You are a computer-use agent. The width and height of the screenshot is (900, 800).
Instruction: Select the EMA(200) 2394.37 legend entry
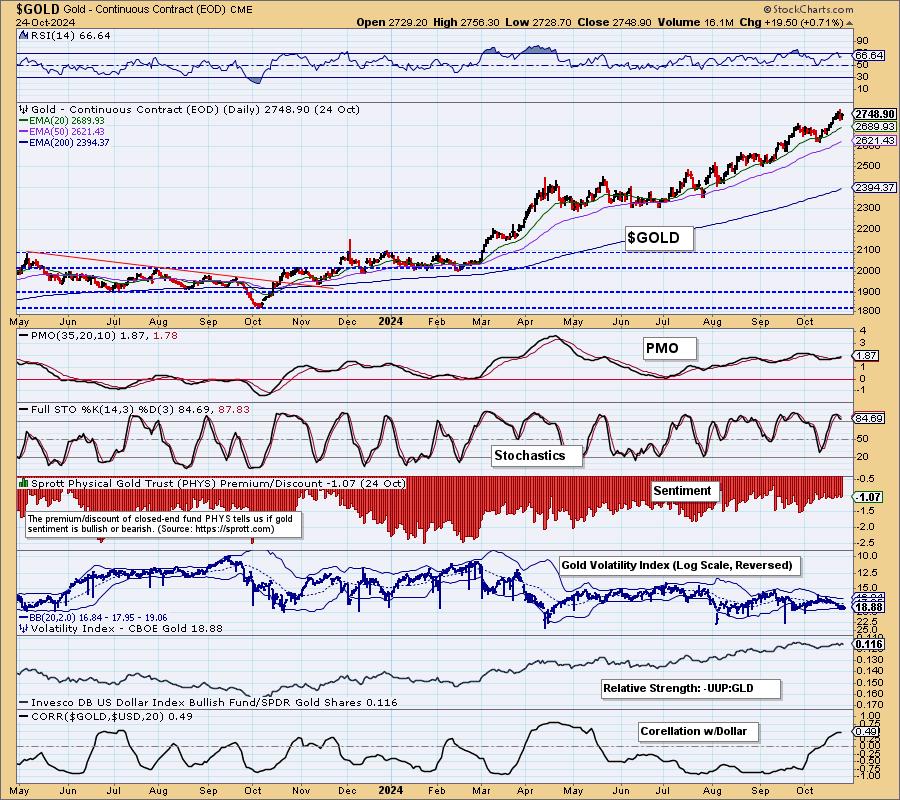pyautogui.click(x=64, y=142)
